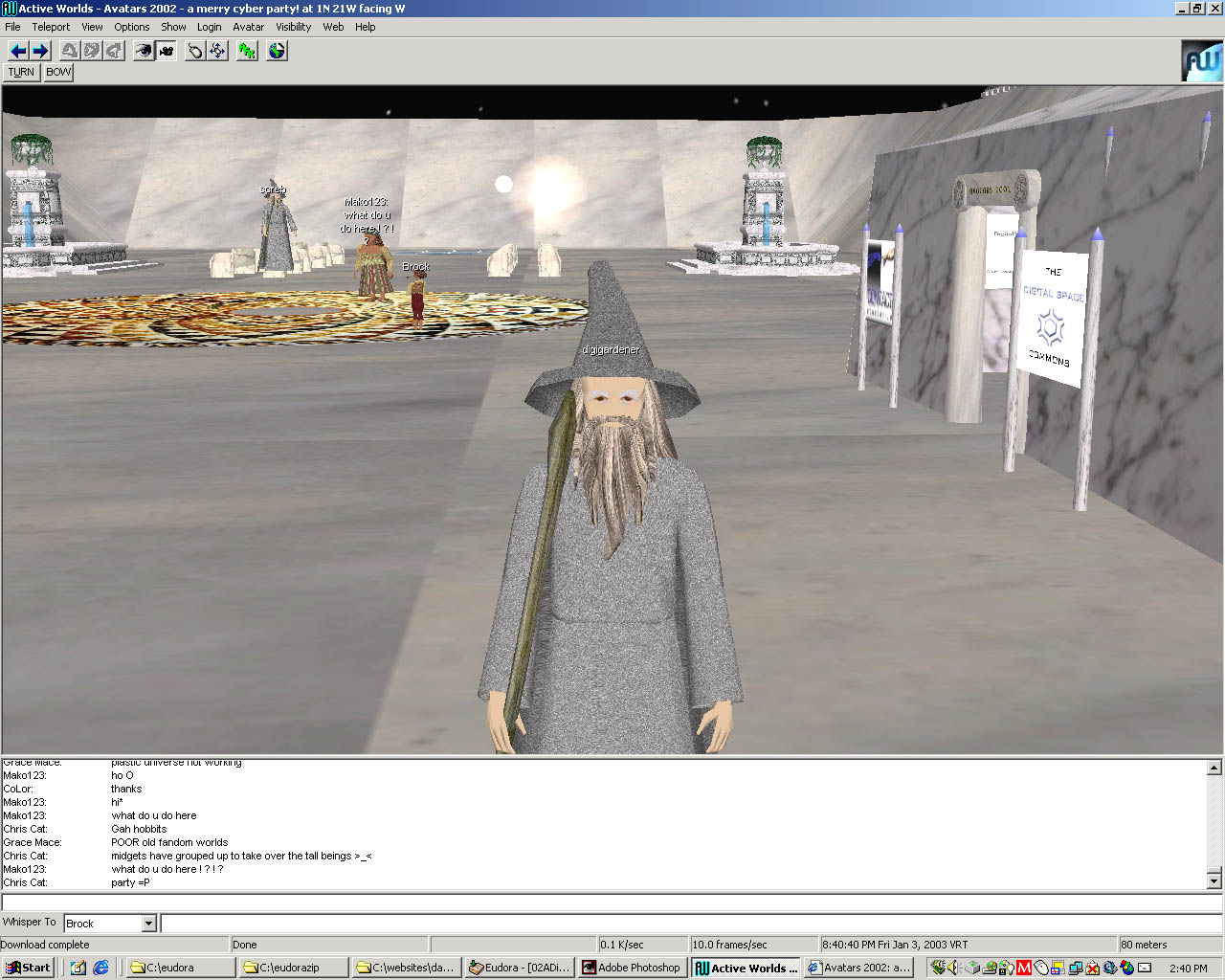
Task: Click the green AFK toolbar icon
Action: tap(248, 51)
